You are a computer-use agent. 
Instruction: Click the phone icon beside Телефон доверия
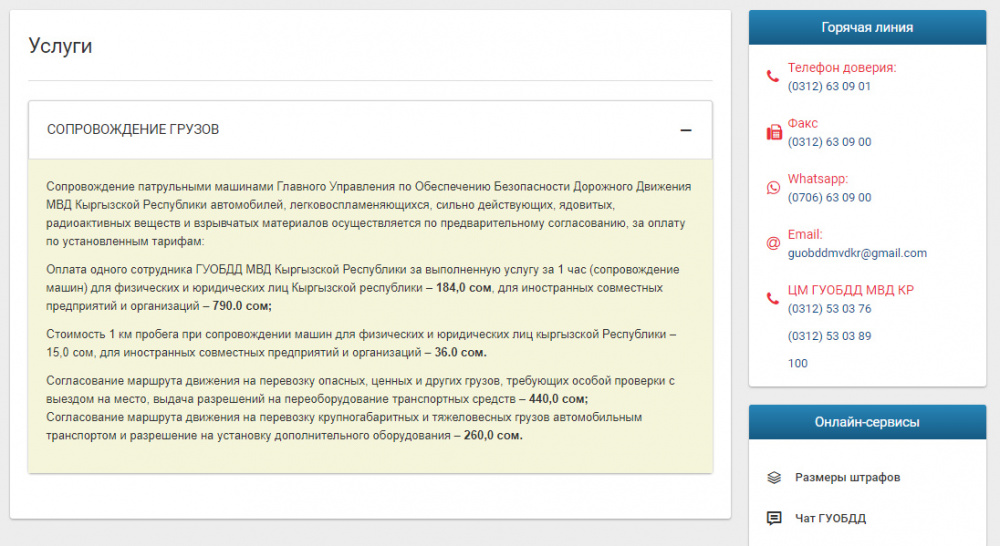tap(772, 77)
